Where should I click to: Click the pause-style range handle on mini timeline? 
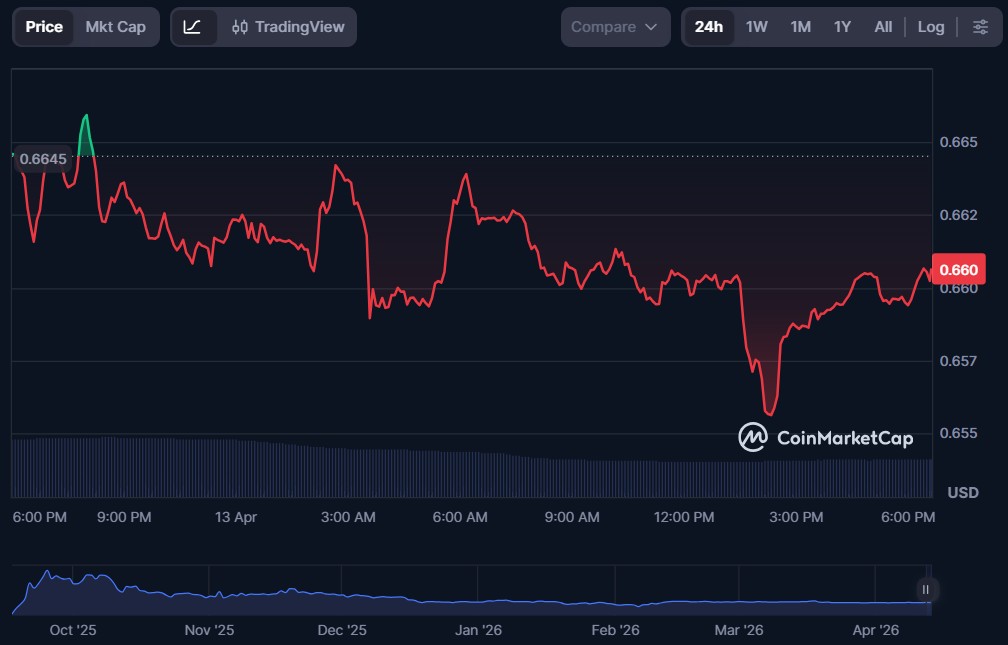[926, 590]
